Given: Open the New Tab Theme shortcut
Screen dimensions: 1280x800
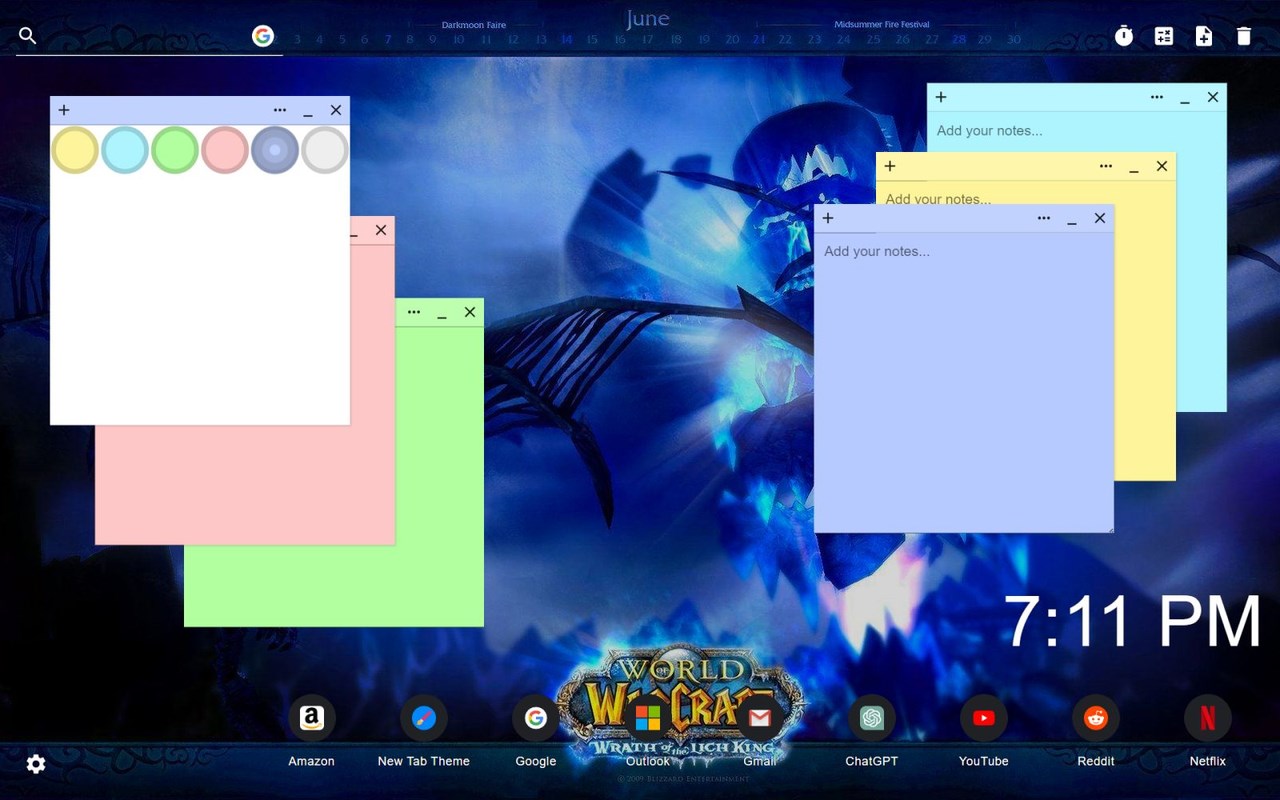Looking at the screenshot, I should click(x=424, y=718).
